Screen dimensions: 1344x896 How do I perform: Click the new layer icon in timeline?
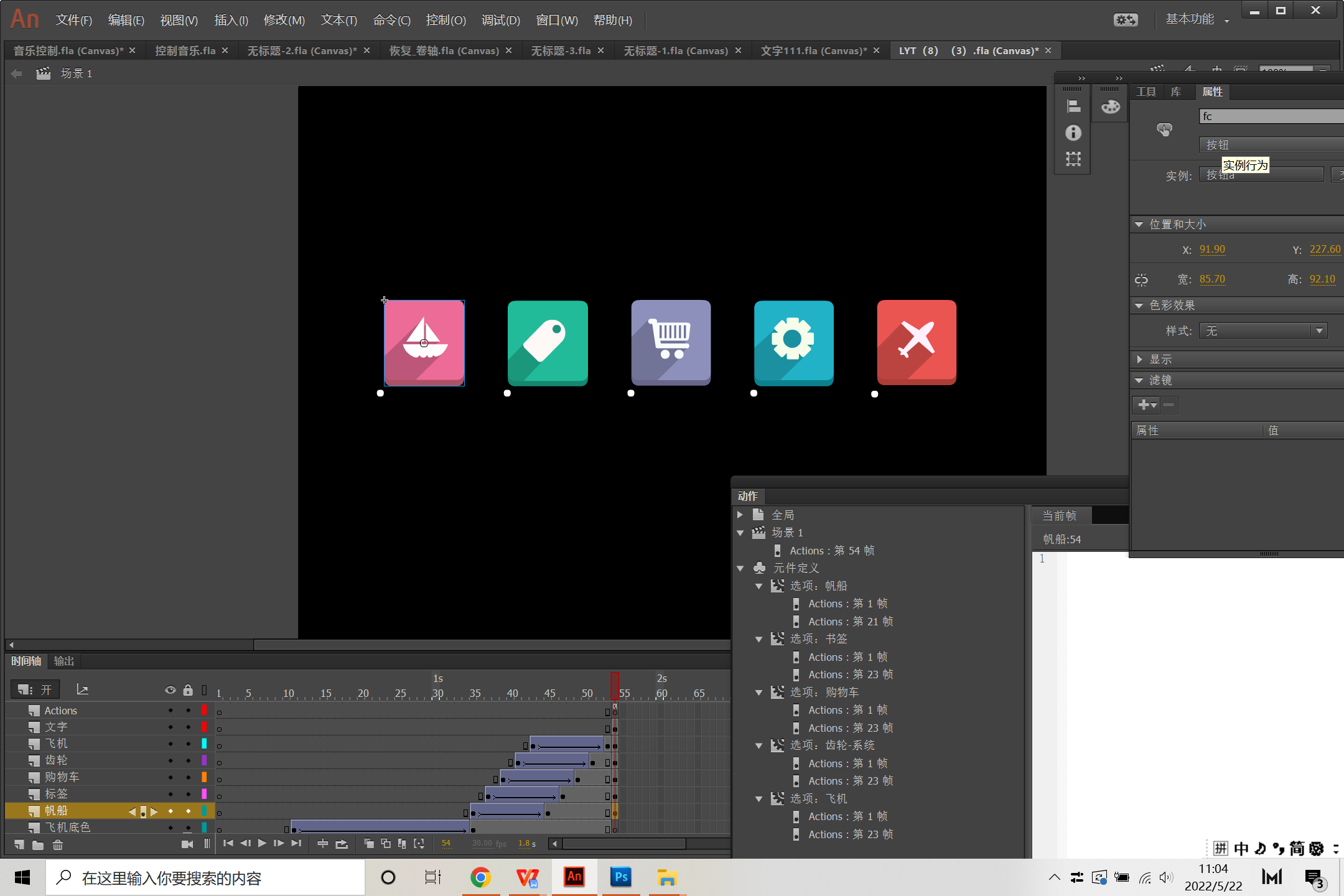19,844
